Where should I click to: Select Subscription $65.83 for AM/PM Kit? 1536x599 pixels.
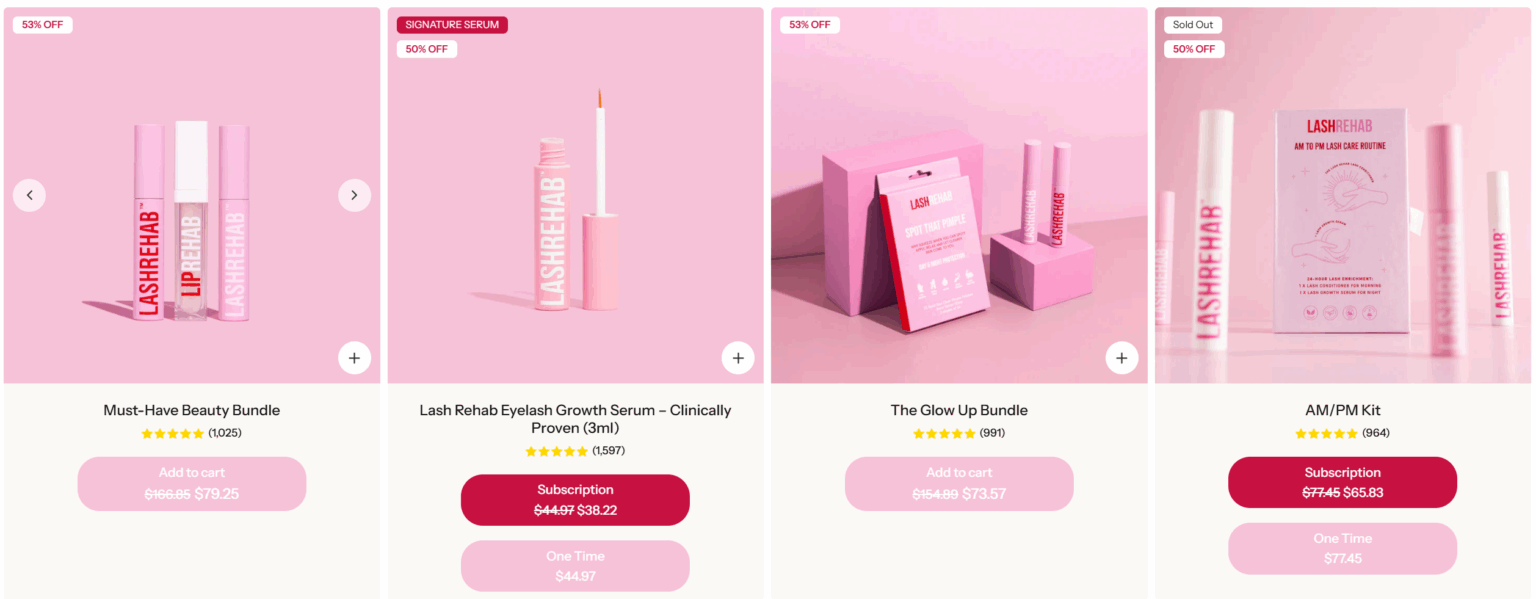click(1342, 482)
